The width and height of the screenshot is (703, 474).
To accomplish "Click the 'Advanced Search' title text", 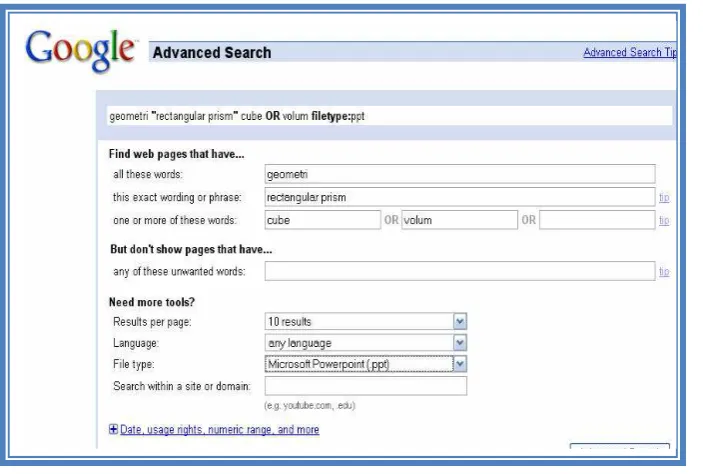I will point(212,52).
